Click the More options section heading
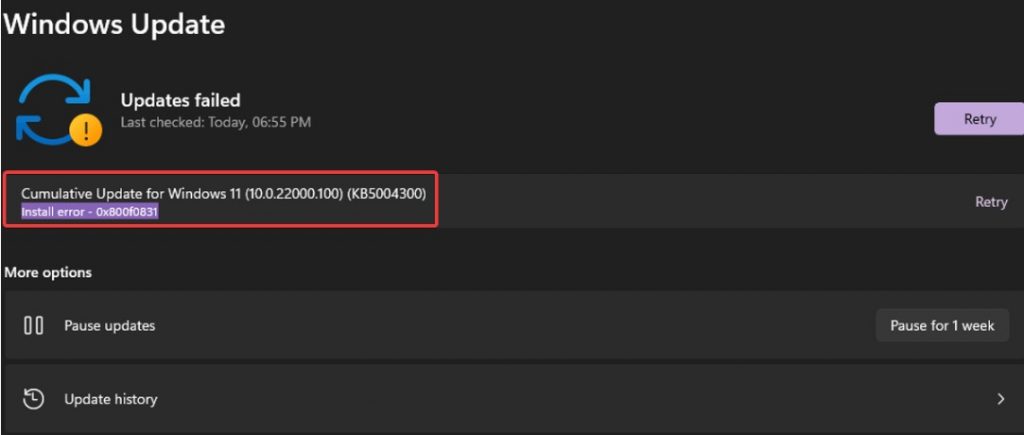The image size is (1024, 435). point(48,272)
